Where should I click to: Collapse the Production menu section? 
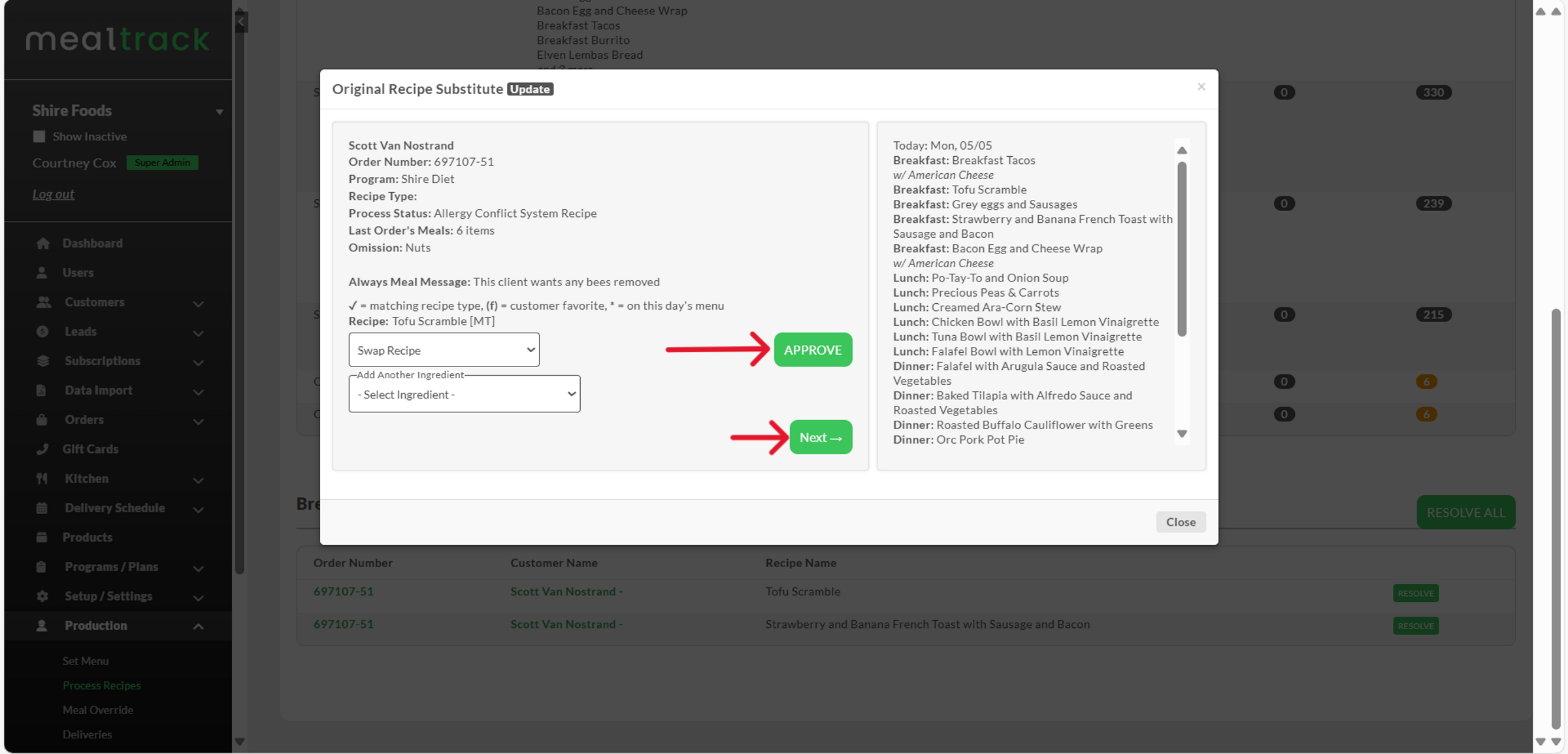[199, 626]
